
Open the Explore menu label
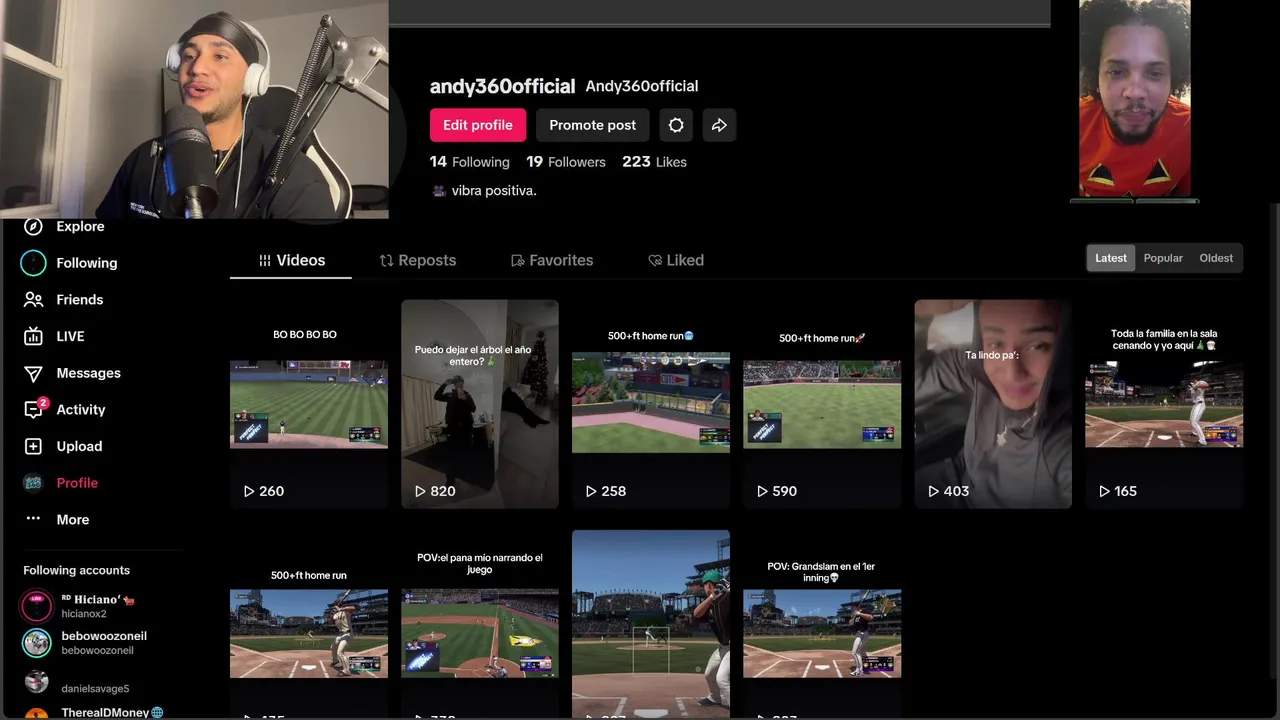[x=80, y=227]
